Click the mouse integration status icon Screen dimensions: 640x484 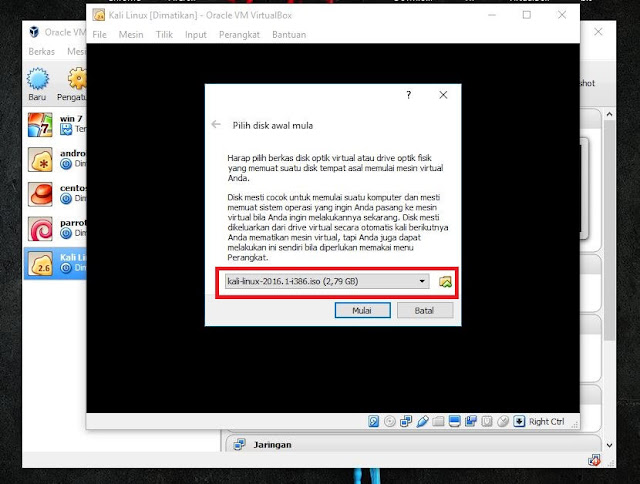[503, 421]
